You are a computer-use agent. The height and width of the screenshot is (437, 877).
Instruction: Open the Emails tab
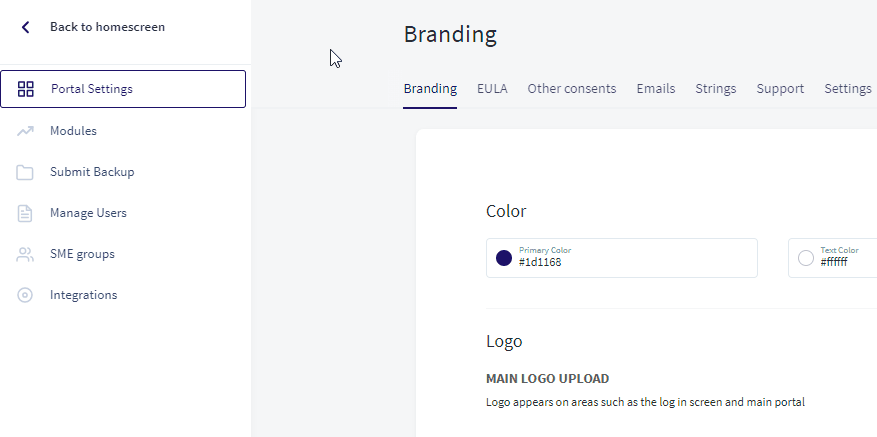(656, 89)
